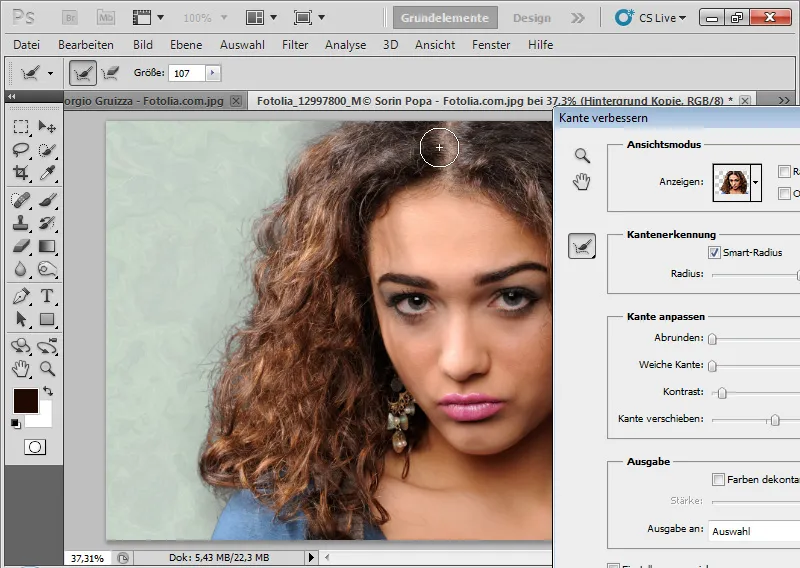The height and width of the screenshot is (568, 800).
Task: Select the 3D Camera Rotate tool
Action: tap(47, 346)
